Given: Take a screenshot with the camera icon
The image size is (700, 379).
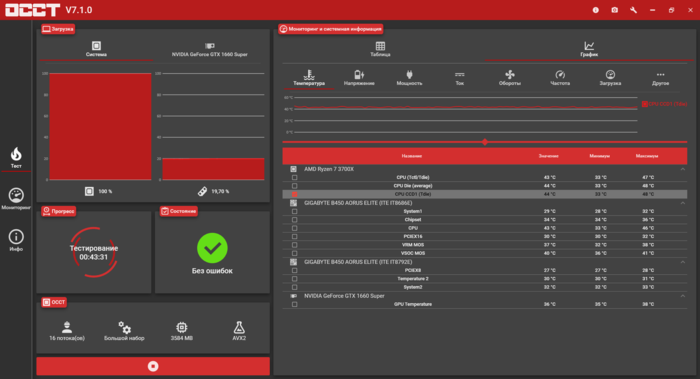Looking at the screenshot, I should (615, 10).
